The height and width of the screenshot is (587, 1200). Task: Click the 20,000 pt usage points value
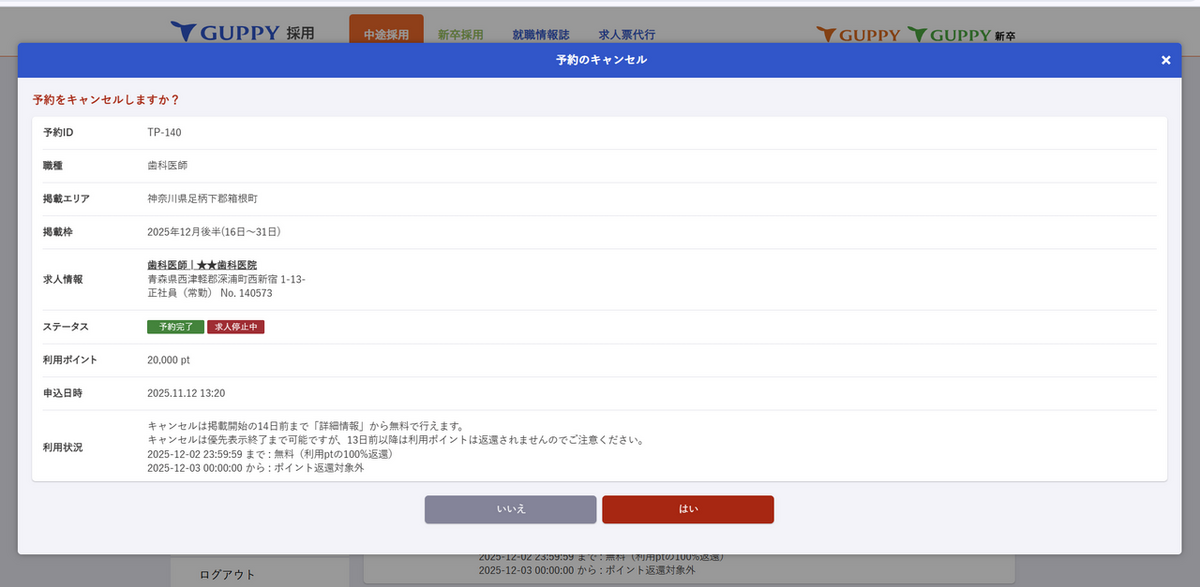168,360
